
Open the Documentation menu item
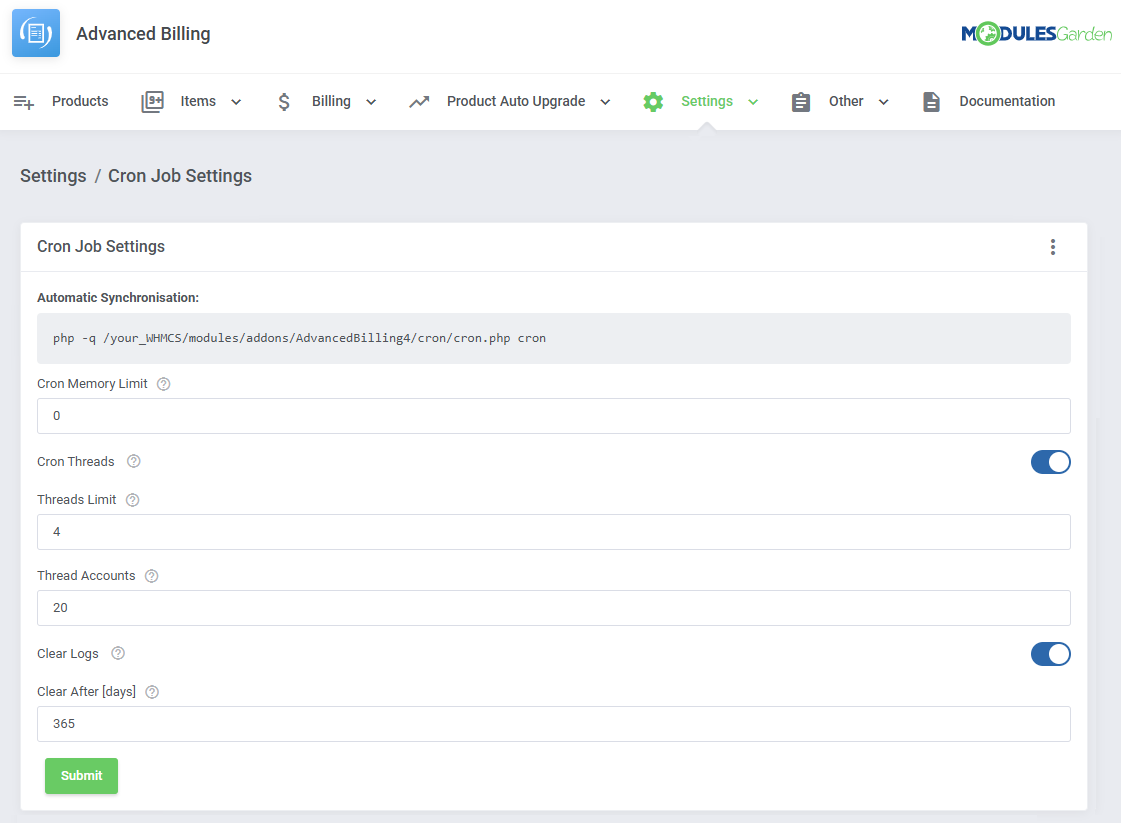click(x=1007, y=101)
